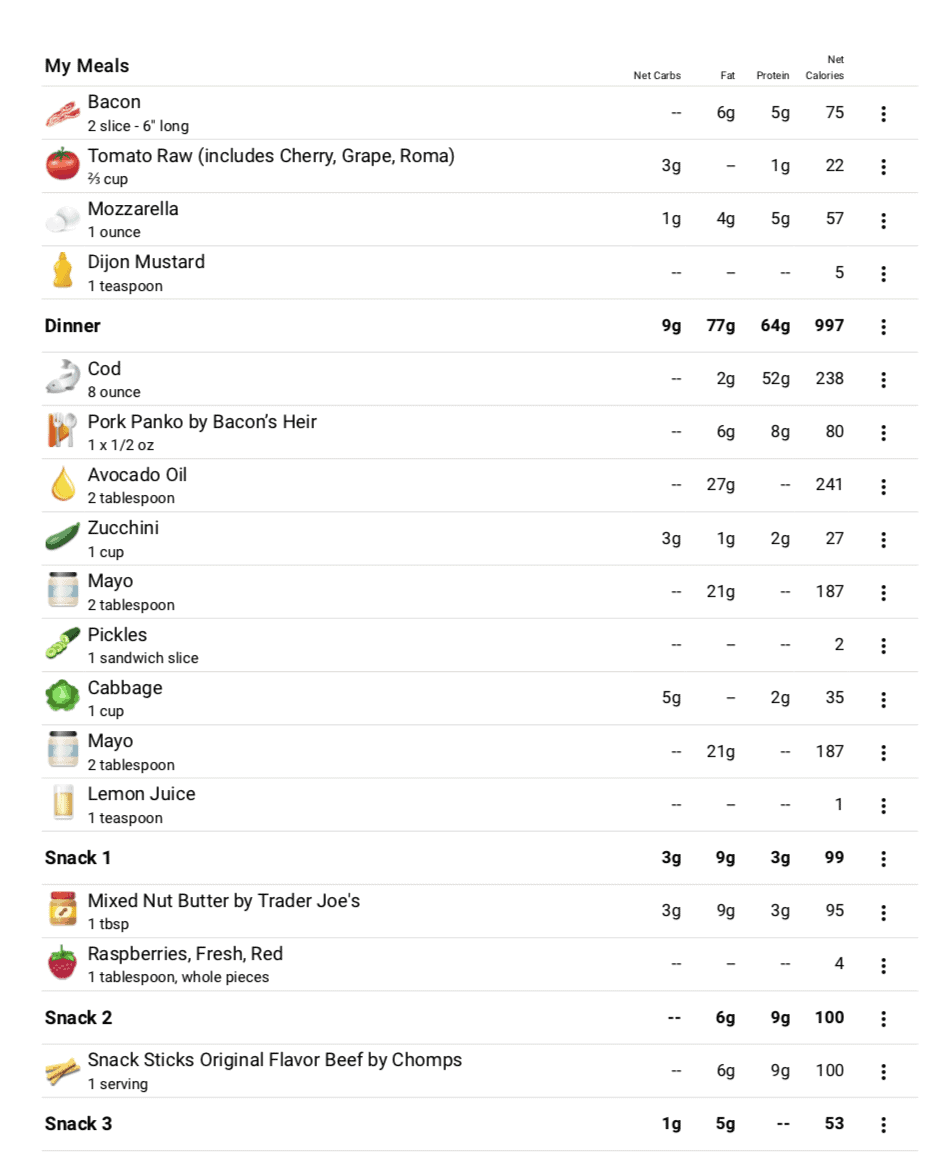Open the three-dot menu for Bacon

tap(883, 113)
